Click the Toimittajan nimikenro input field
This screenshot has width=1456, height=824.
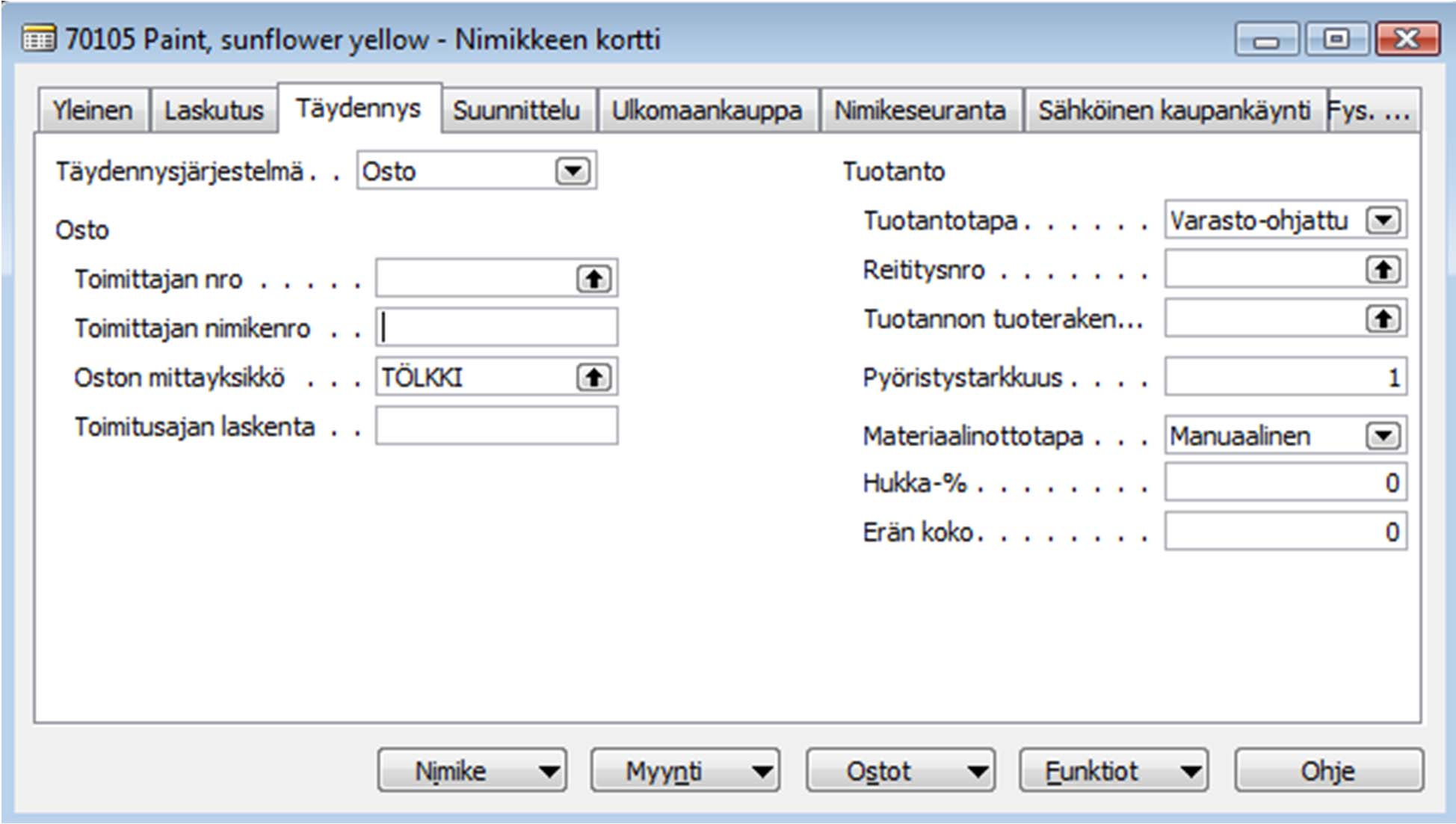pos(497,328)
